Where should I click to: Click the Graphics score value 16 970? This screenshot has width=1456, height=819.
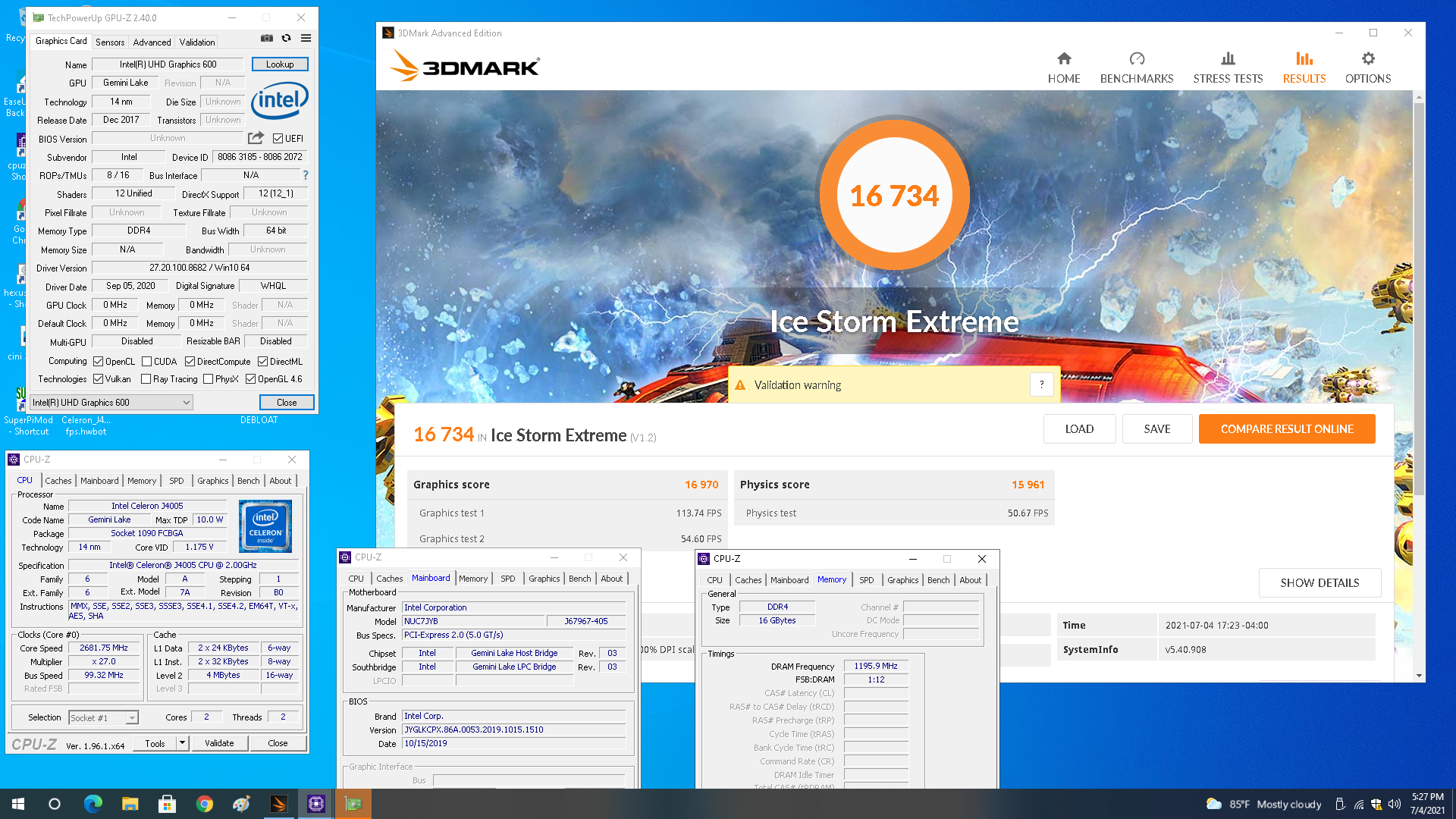click(701, 485)
